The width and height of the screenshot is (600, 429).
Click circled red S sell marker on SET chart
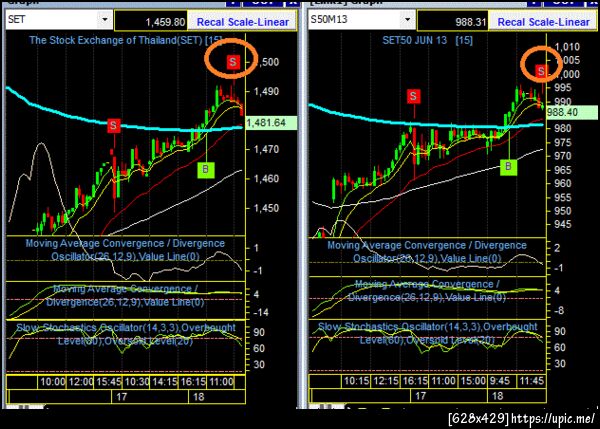(233, 62)
